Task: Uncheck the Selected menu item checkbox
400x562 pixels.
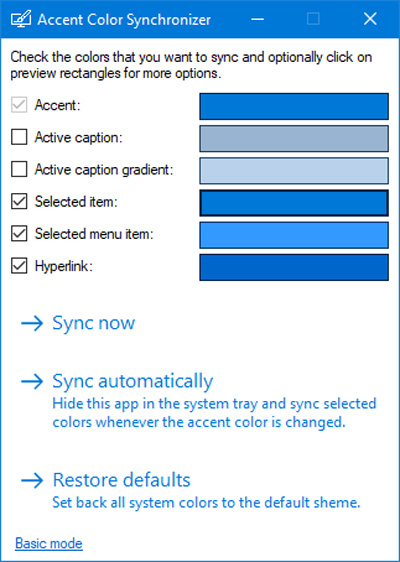Action: [x=19, y=234]
